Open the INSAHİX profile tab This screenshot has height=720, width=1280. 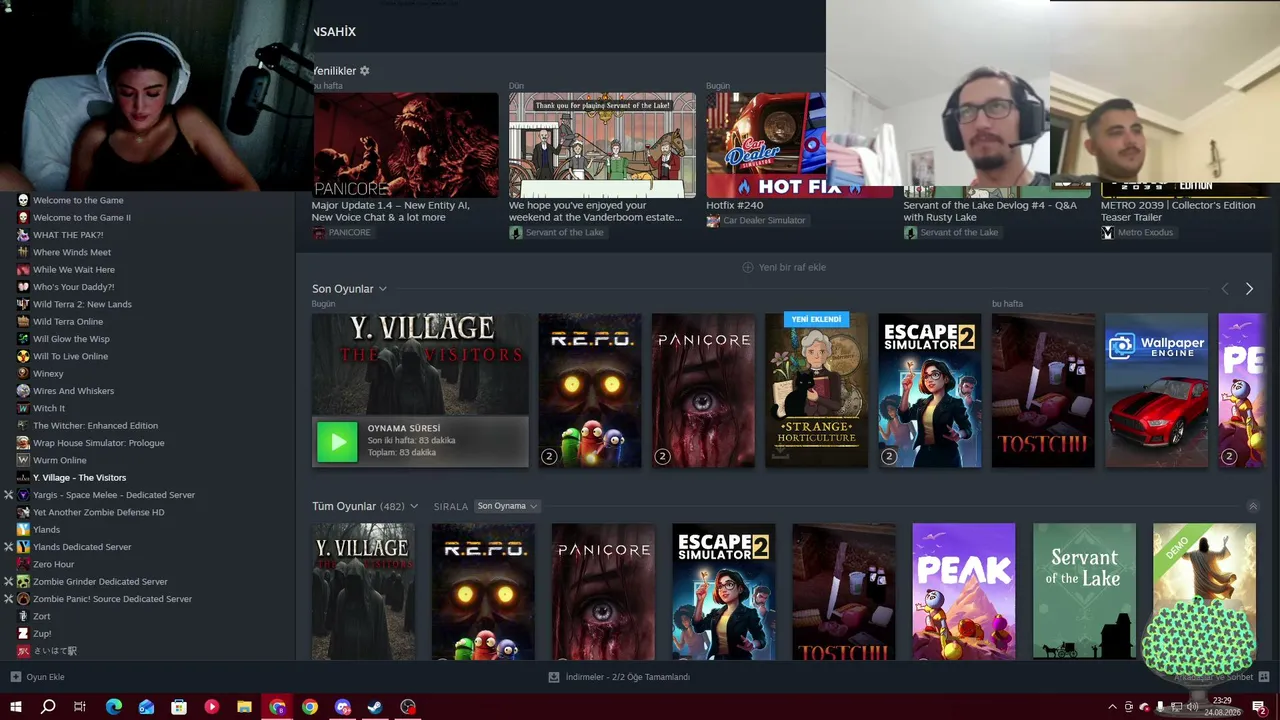[x=334, y=32]
